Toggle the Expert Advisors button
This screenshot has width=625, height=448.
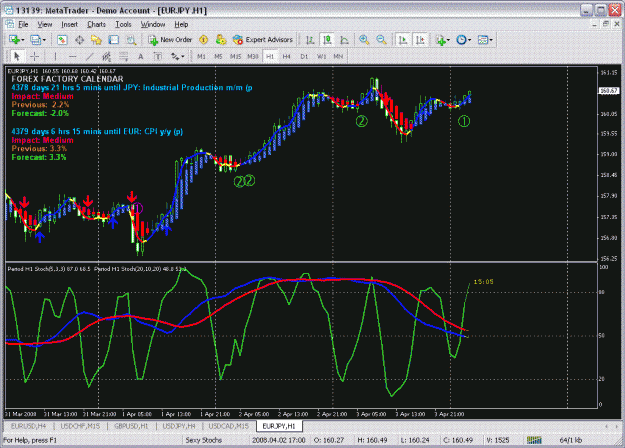click(263, 39)
